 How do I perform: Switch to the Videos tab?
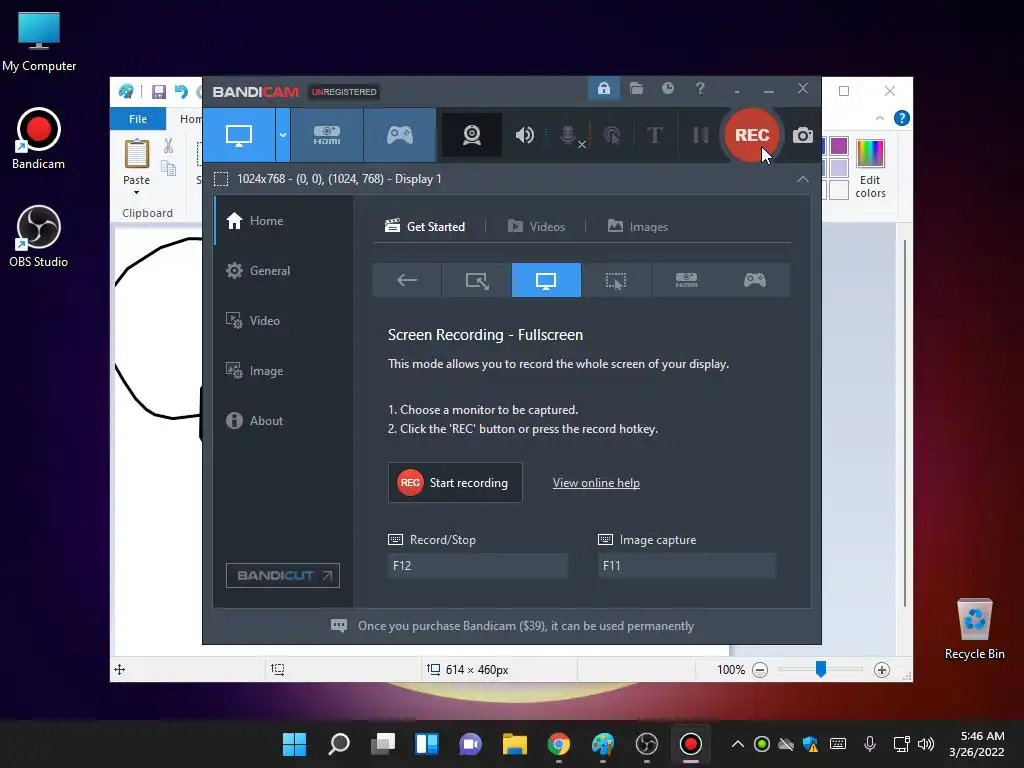[536, 227]
